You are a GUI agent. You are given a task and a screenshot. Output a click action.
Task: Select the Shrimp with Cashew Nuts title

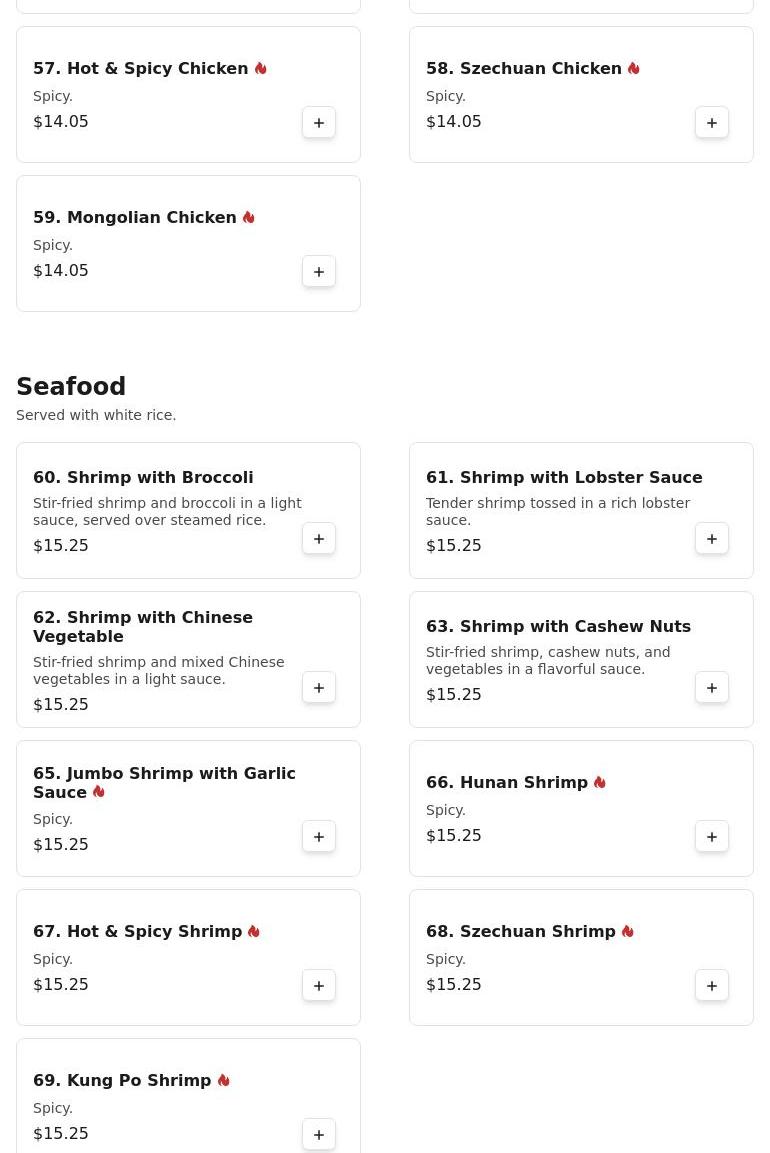click(558, 627)
